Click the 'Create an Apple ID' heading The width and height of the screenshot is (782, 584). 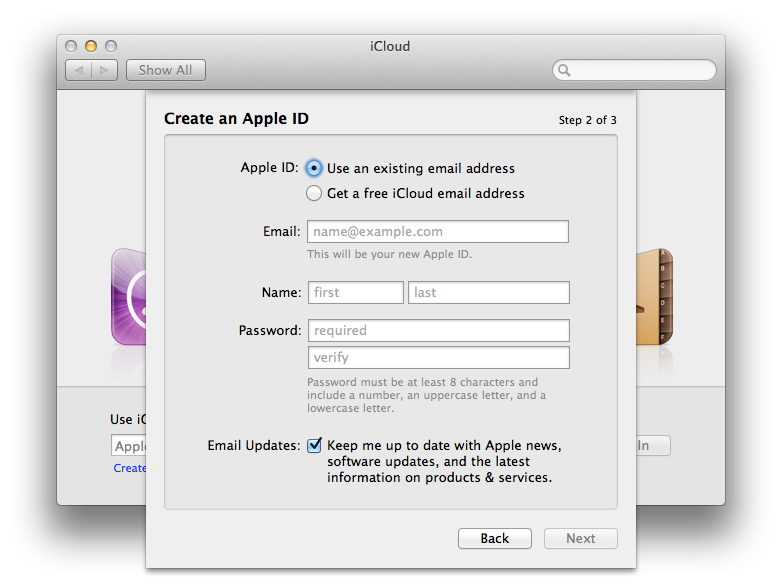tap(236, 119)
